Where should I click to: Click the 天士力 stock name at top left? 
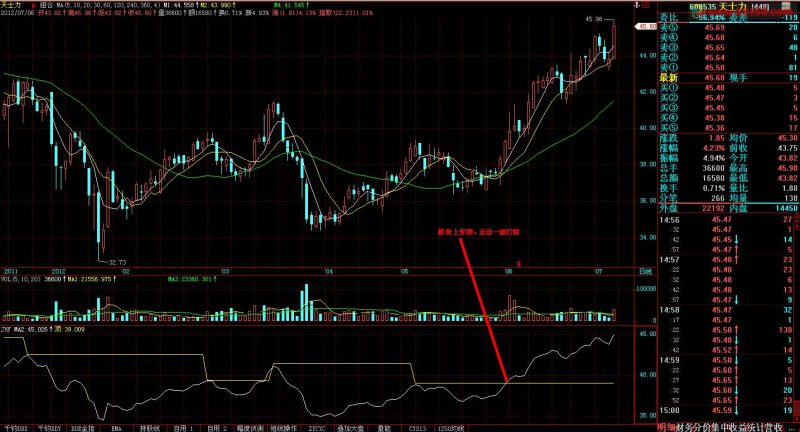pos(11,5)
